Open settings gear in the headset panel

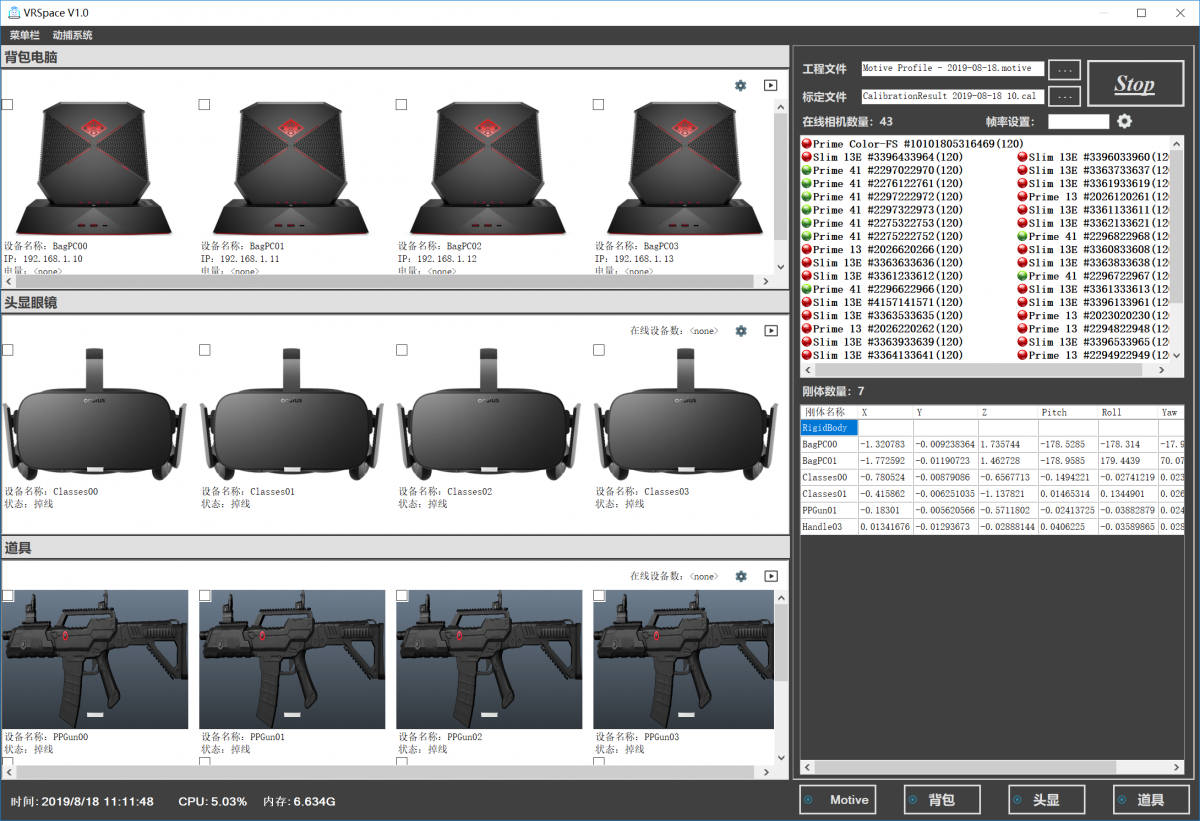[741, 331]
